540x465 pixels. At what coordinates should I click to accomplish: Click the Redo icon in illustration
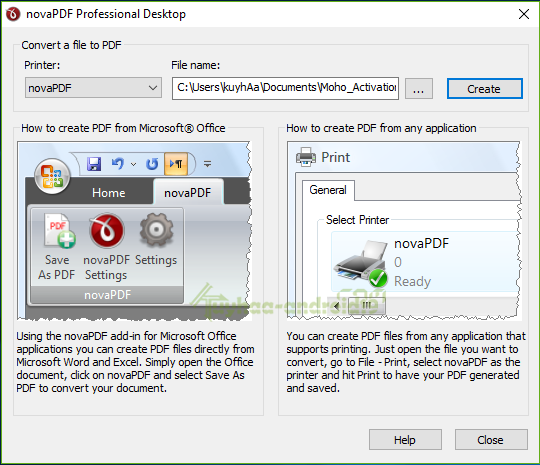(152, 164)
